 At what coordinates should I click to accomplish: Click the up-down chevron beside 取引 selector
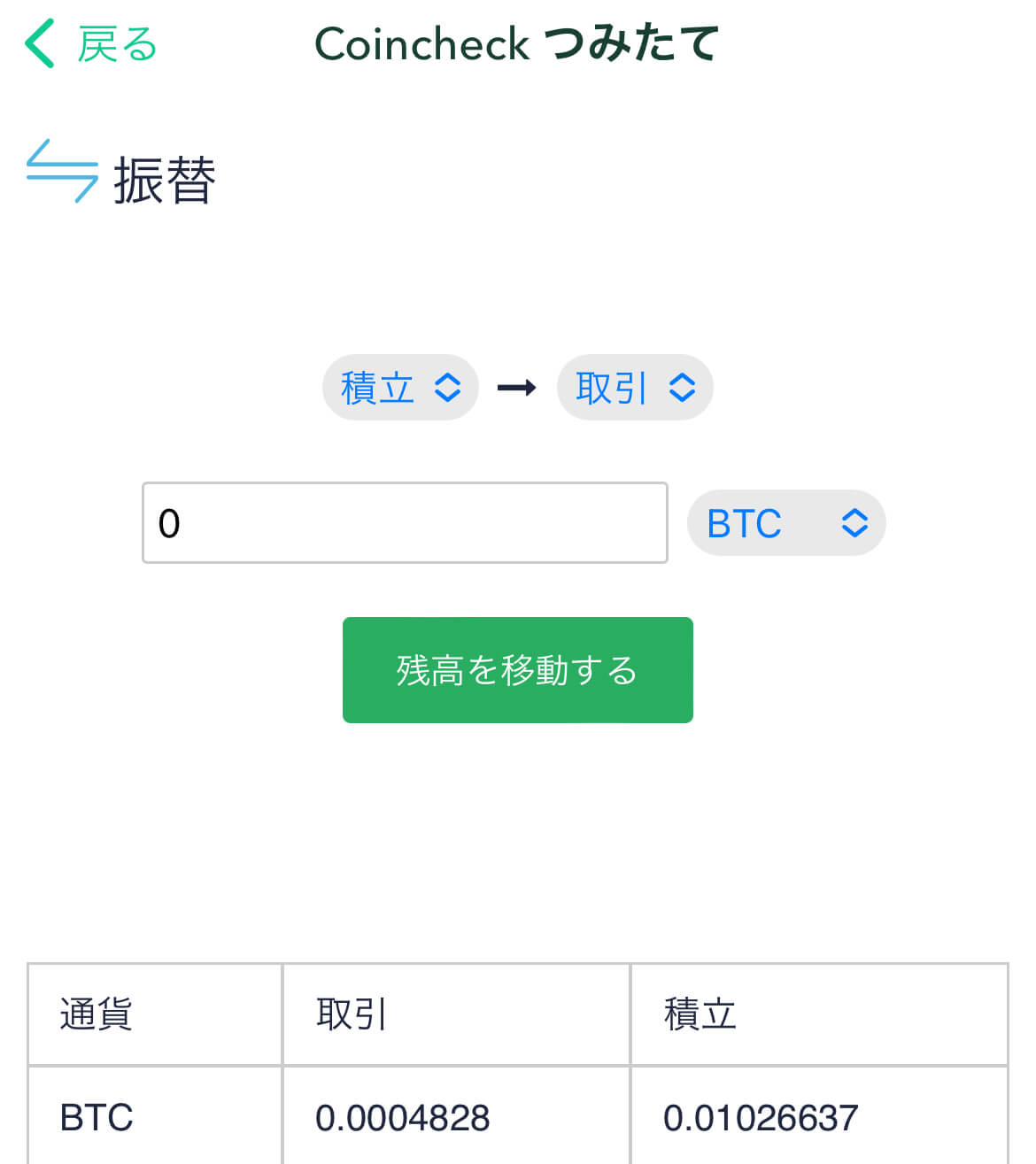point(682,388)
